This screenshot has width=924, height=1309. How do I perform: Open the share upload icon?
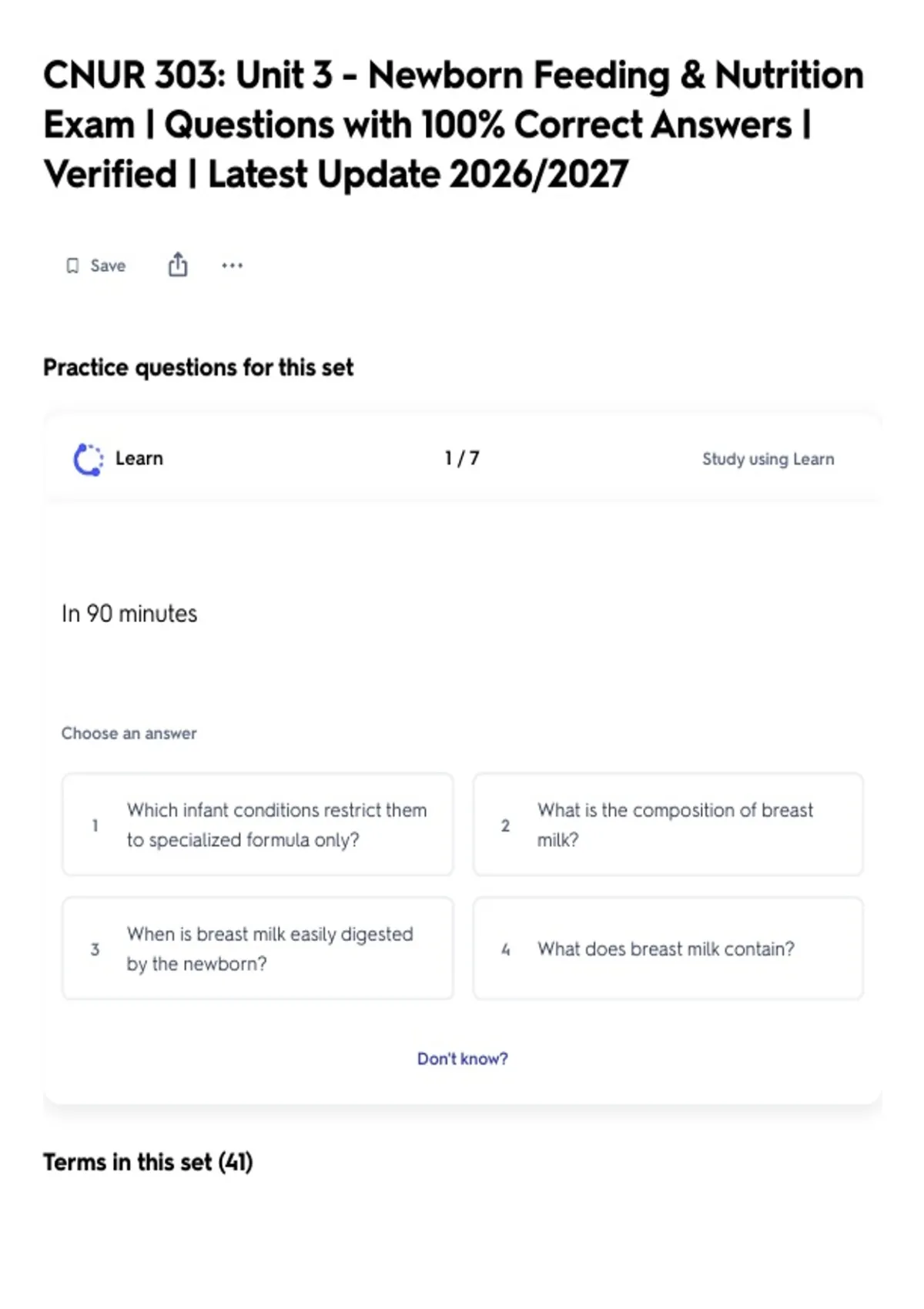click(178, 264)
